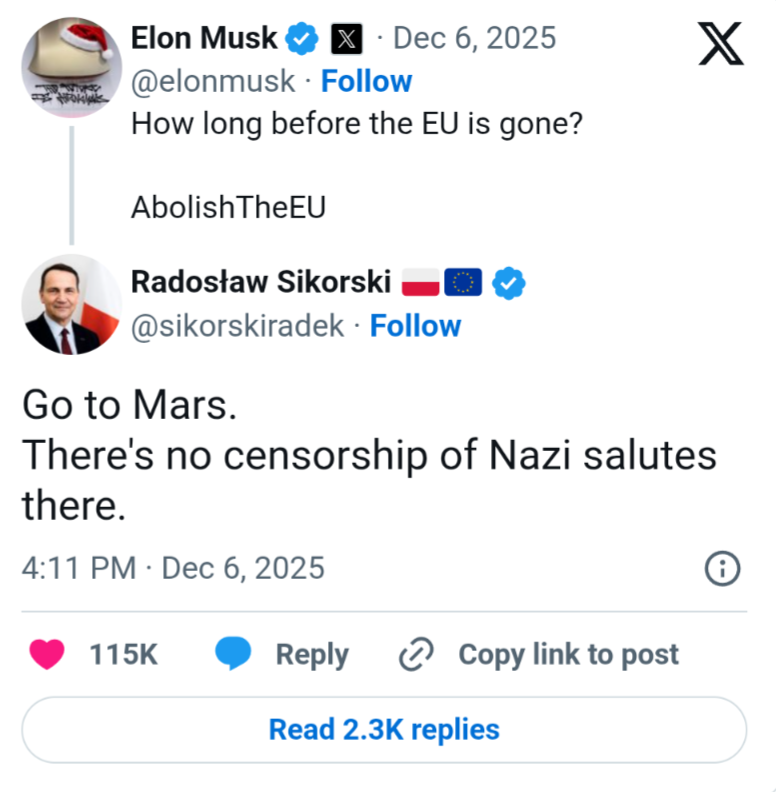Follow the @sikorskiradek account

coord(415,326)
